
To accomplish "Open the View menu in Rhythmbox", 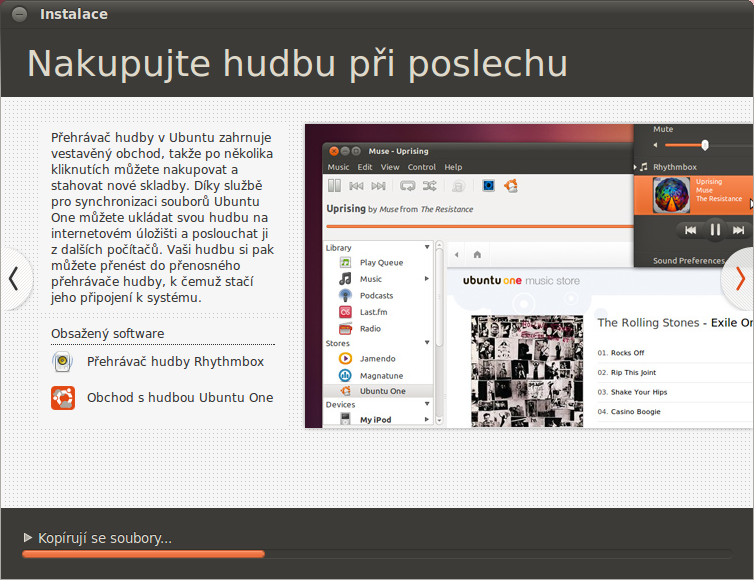I will 390,167.
